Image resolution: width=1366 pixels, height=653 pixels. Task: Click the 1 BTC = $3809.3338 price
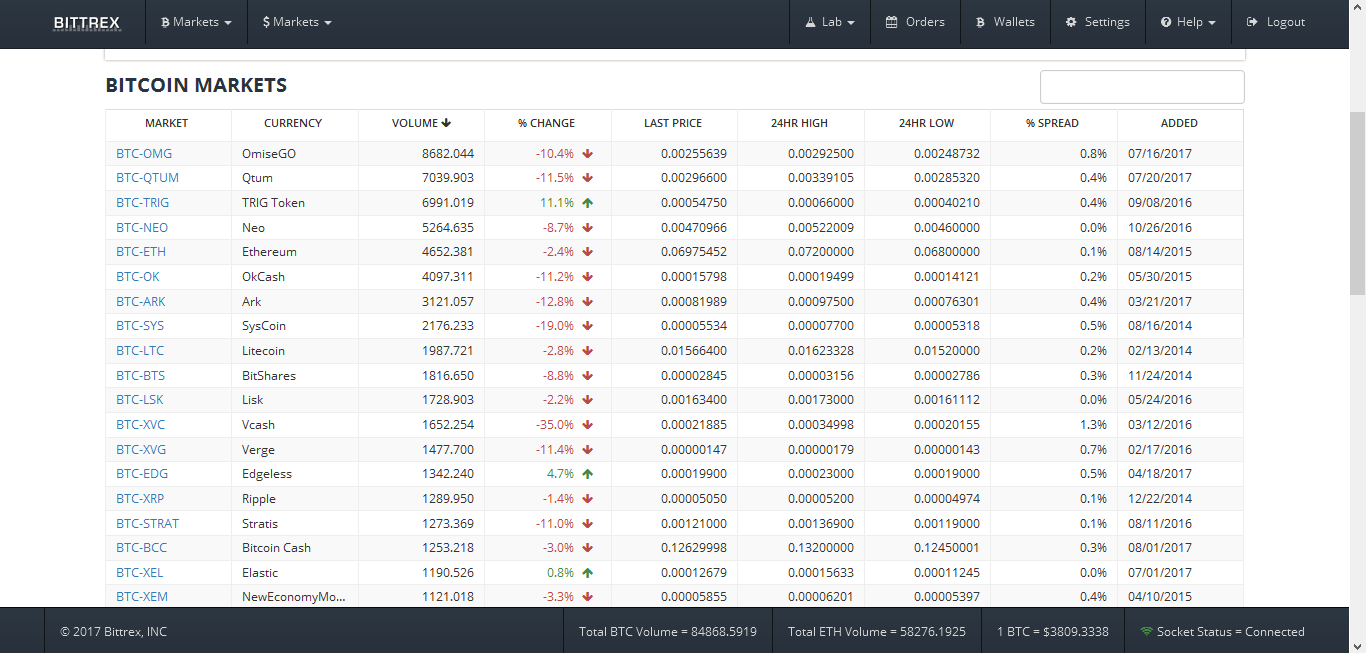tap(1053, 631)
